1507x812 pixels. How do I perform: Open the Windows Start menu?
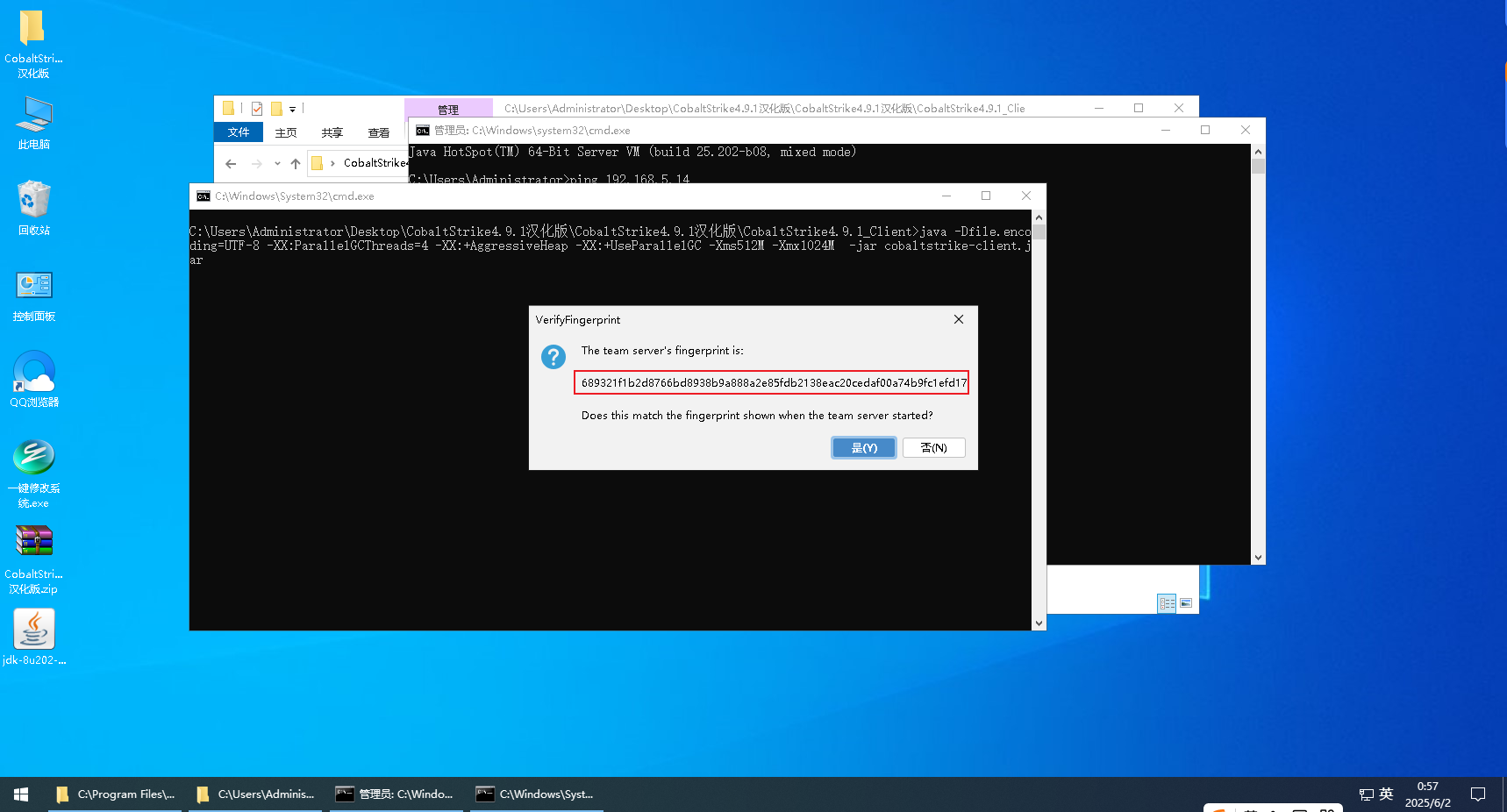(x=21, y=794)
